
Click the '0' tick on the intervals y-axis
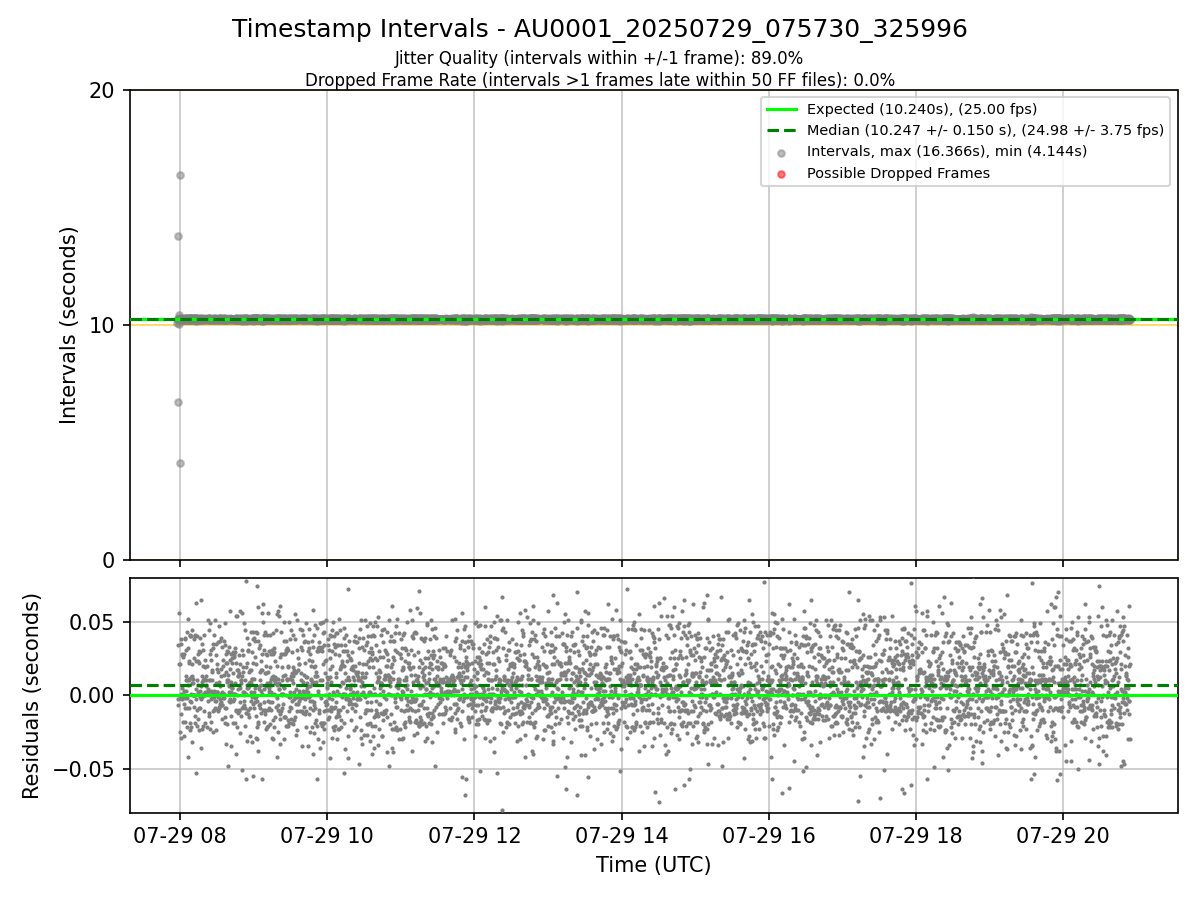[110, 560]
